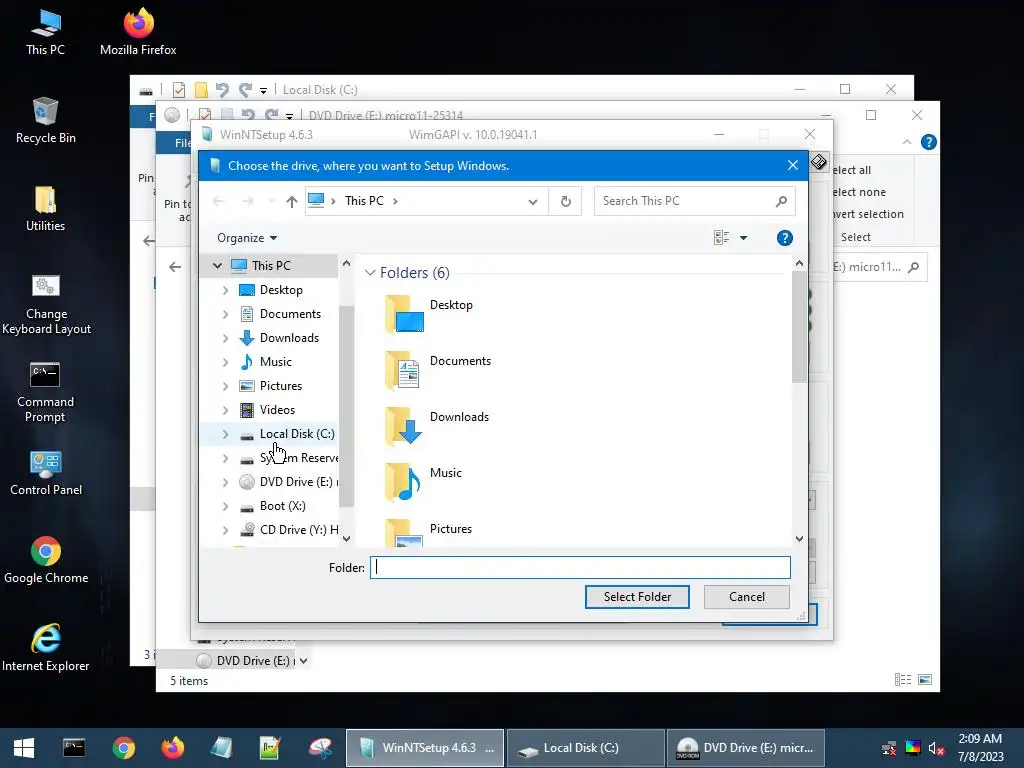Click the blue help icon in dialog
Viewport: 1024px width, 768px height.
[x=784, y=238]
